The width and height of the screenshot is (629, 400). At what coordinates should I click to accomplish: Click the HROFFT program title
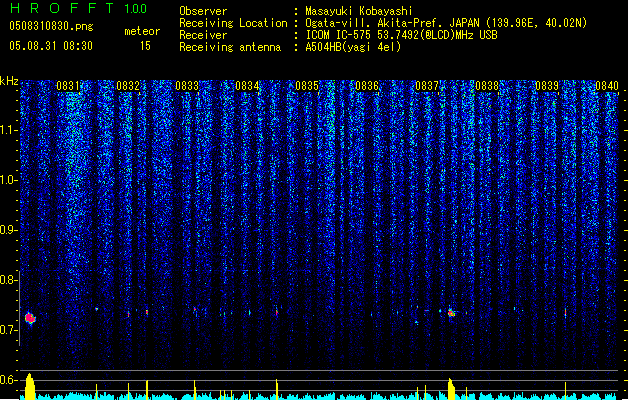coord(62,8)
